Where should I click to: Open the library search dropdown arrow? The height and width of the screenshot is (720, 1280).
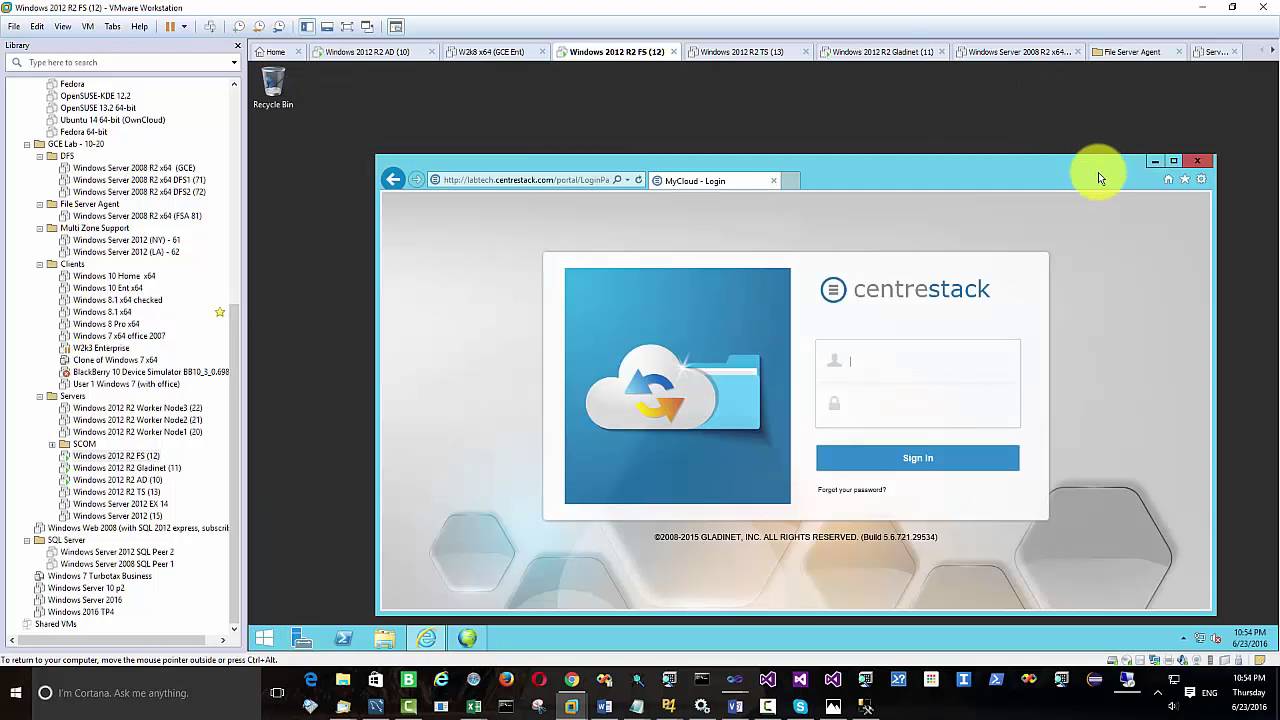tap(234, 62)
